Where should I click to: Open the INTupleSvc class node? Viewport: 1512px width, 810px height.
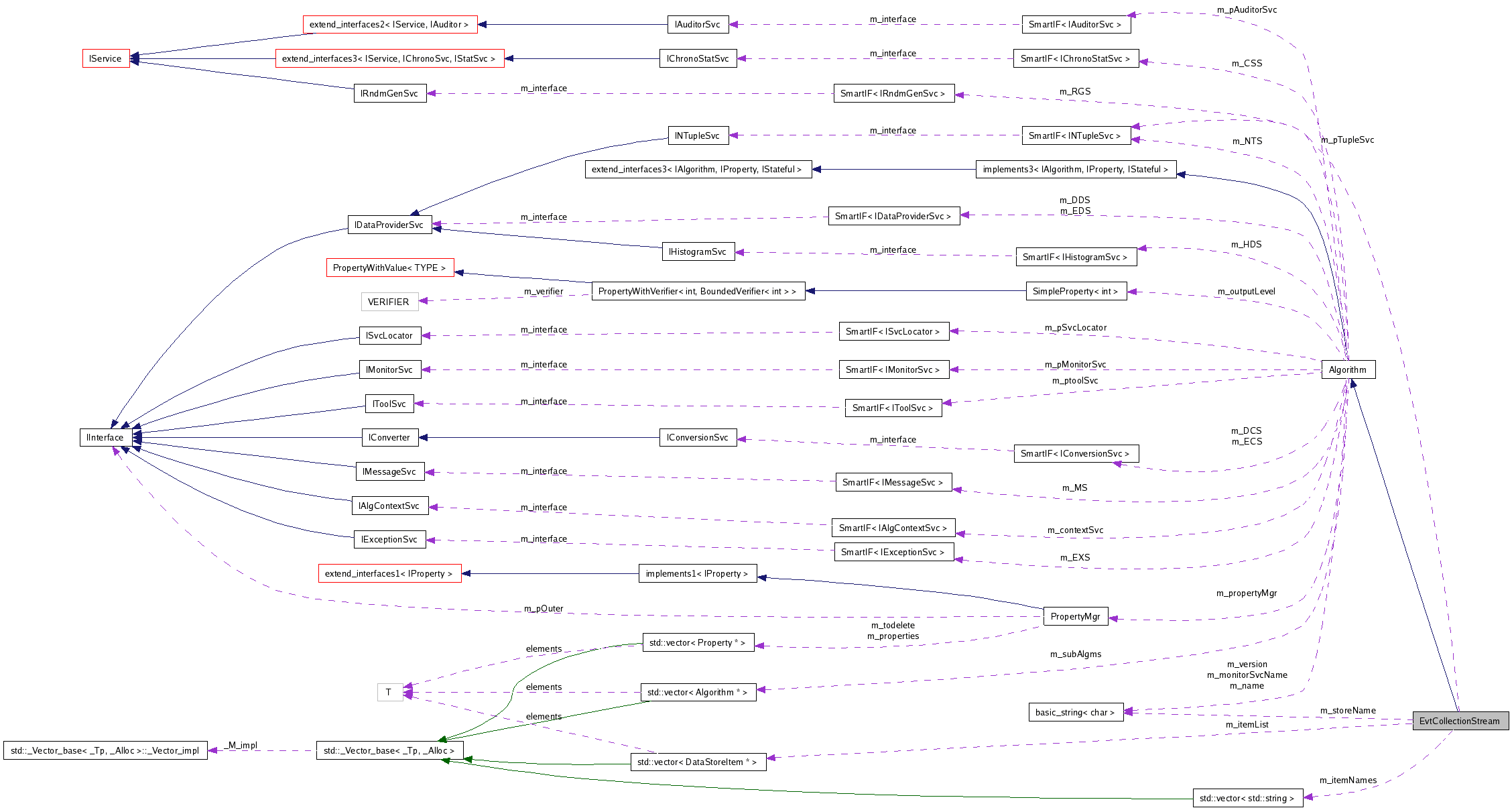[x=698, y=135]
